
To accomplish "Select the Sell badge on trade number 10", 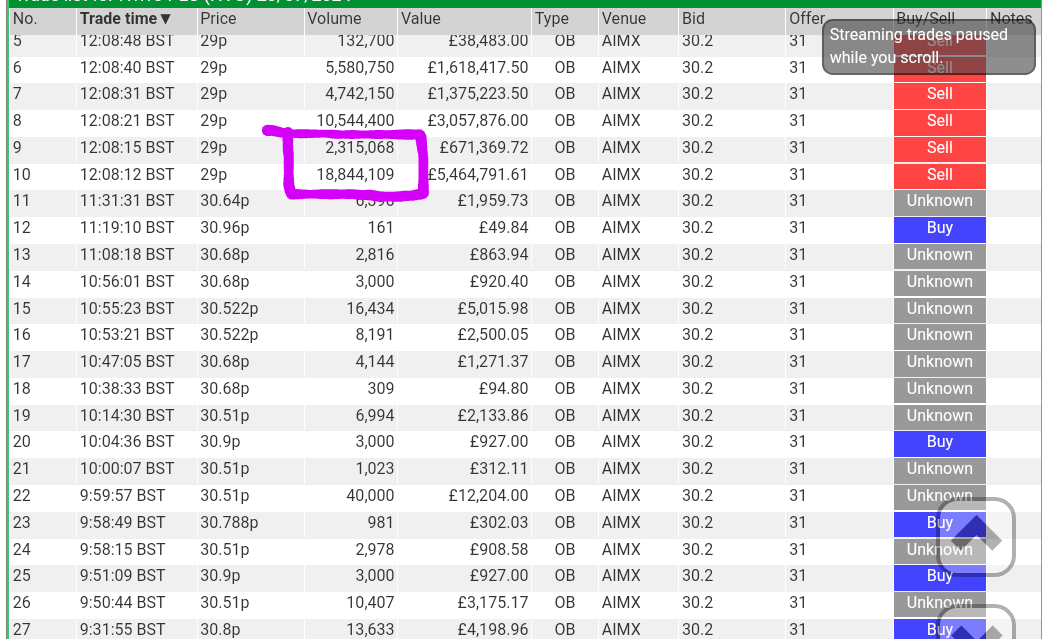I will point(940,175).
